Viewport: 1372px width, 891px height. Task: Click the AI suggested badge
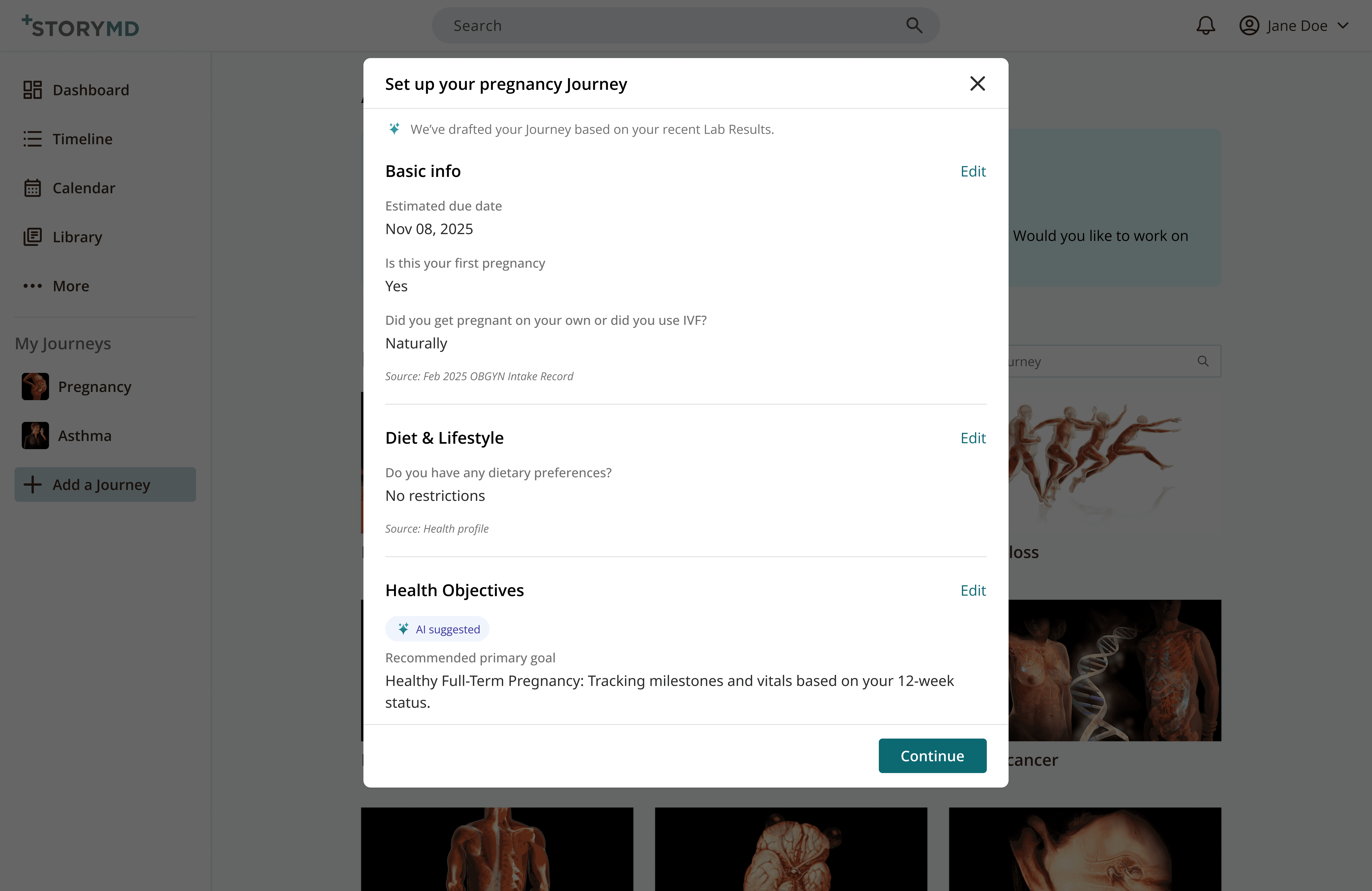[438, 629]
